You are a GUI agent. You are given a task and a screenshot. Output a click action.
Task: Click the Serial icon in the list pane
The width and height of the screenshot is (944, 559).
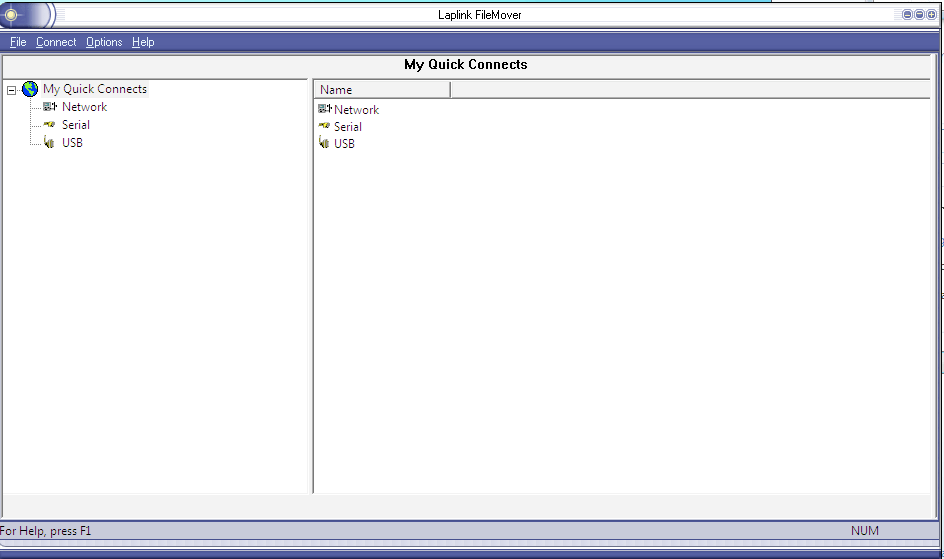pos(324,126)
